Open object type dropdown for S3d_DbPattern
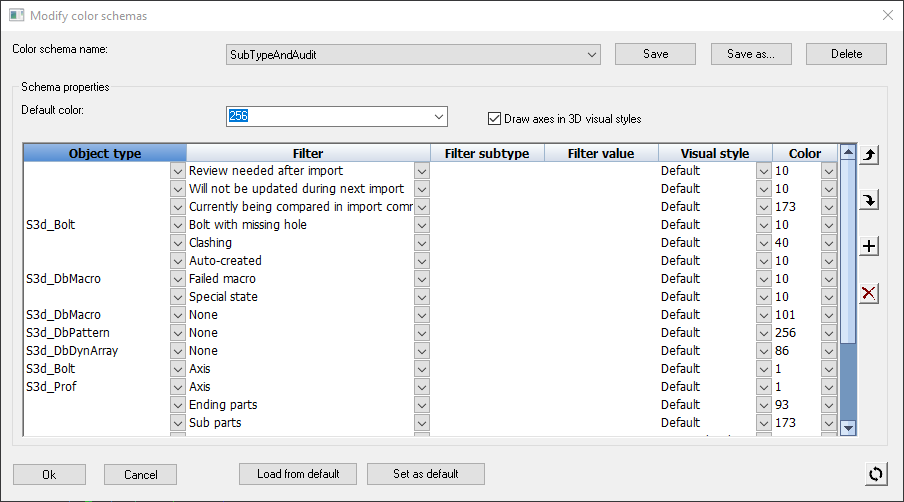This screenshot has width=904, height=502. (178, 333)
